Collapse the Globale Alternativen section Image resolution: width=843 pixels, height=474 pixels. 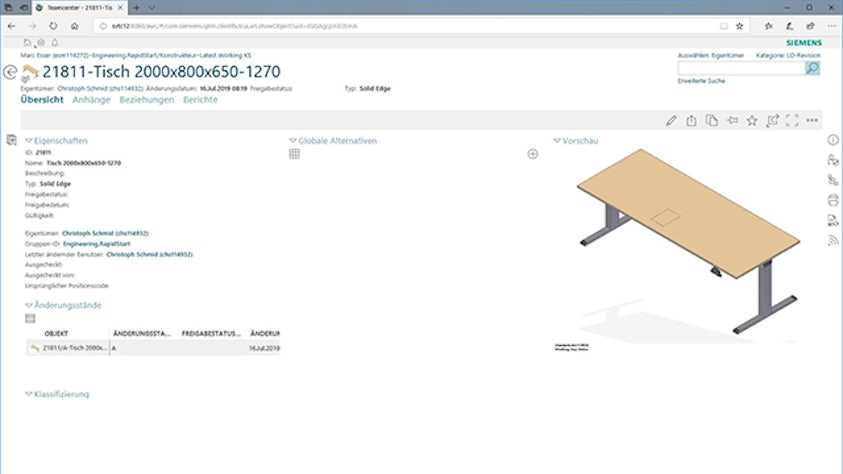293,141
